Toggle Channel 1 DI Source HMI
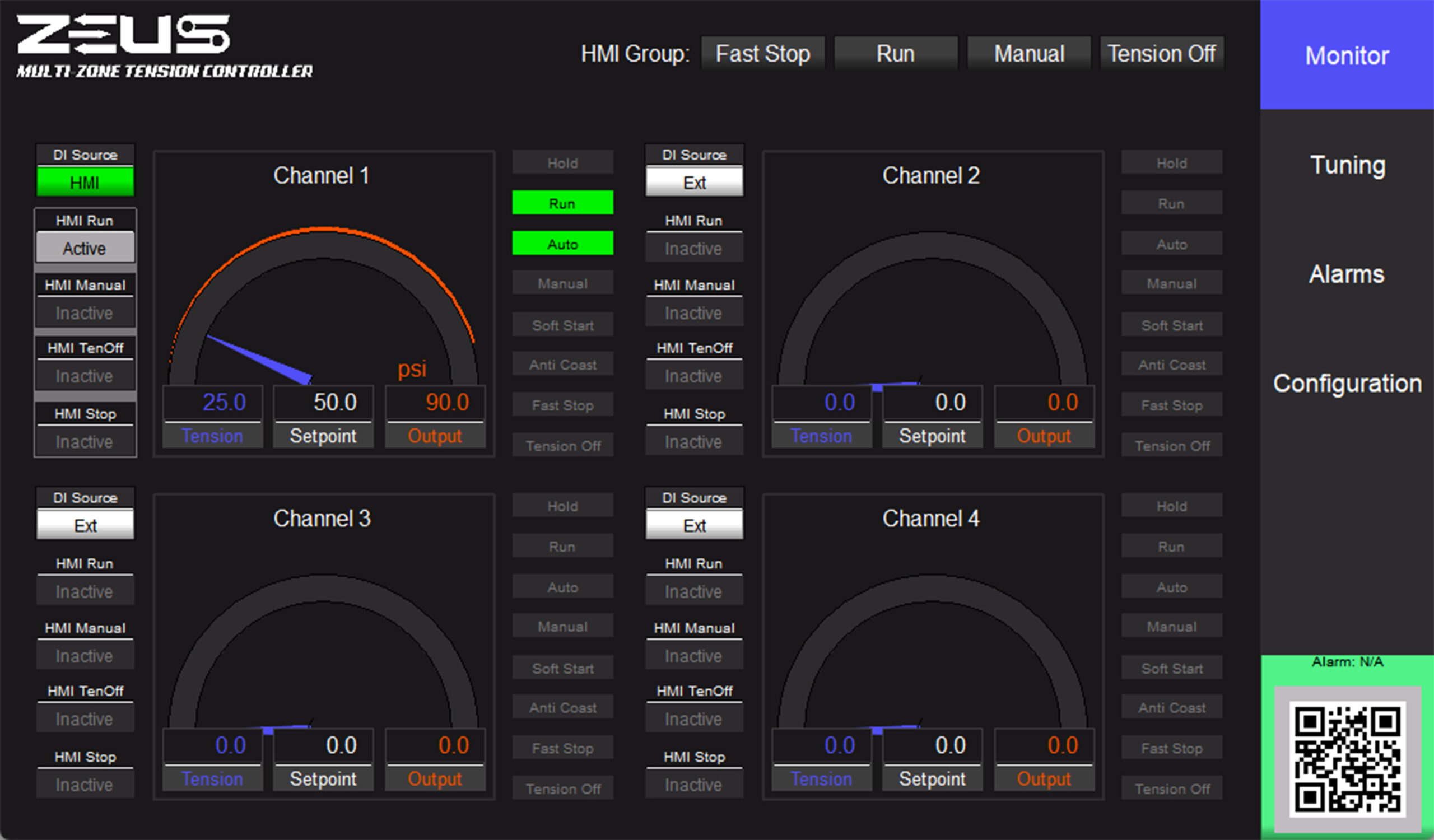The image size is (1434, 840). click(x=85, y=182)
